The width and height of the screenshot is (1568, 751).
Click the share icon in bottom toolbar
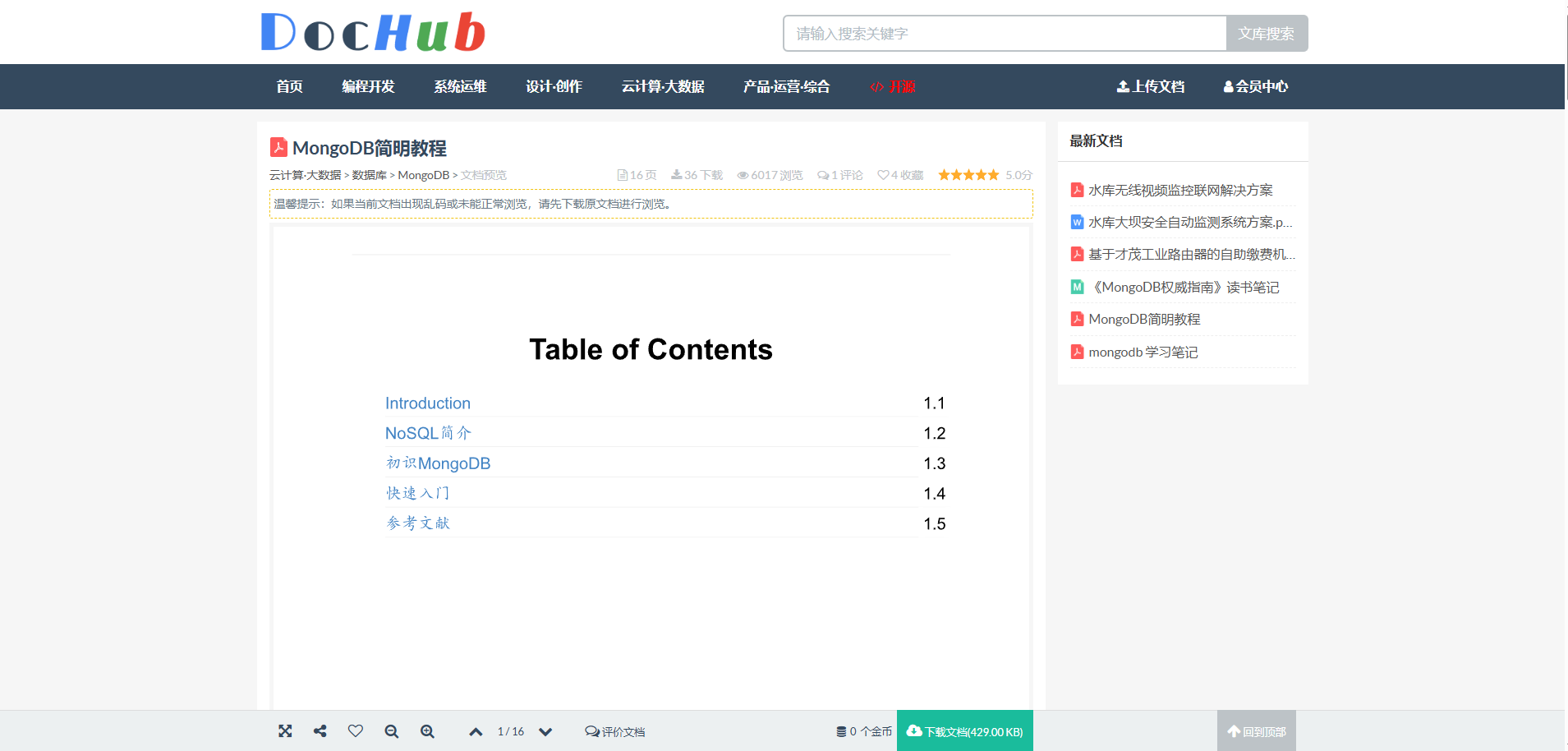point(320,731)
